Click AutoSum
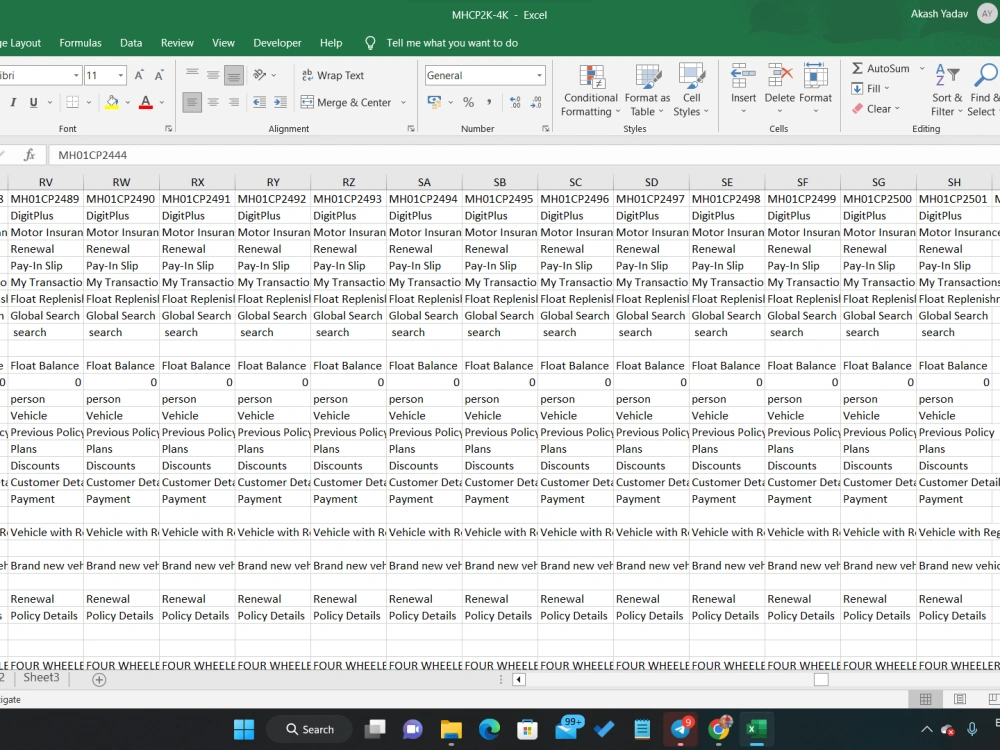This screenshot has height=750, width=1000. pyautogui.click(x=881, y=68)
